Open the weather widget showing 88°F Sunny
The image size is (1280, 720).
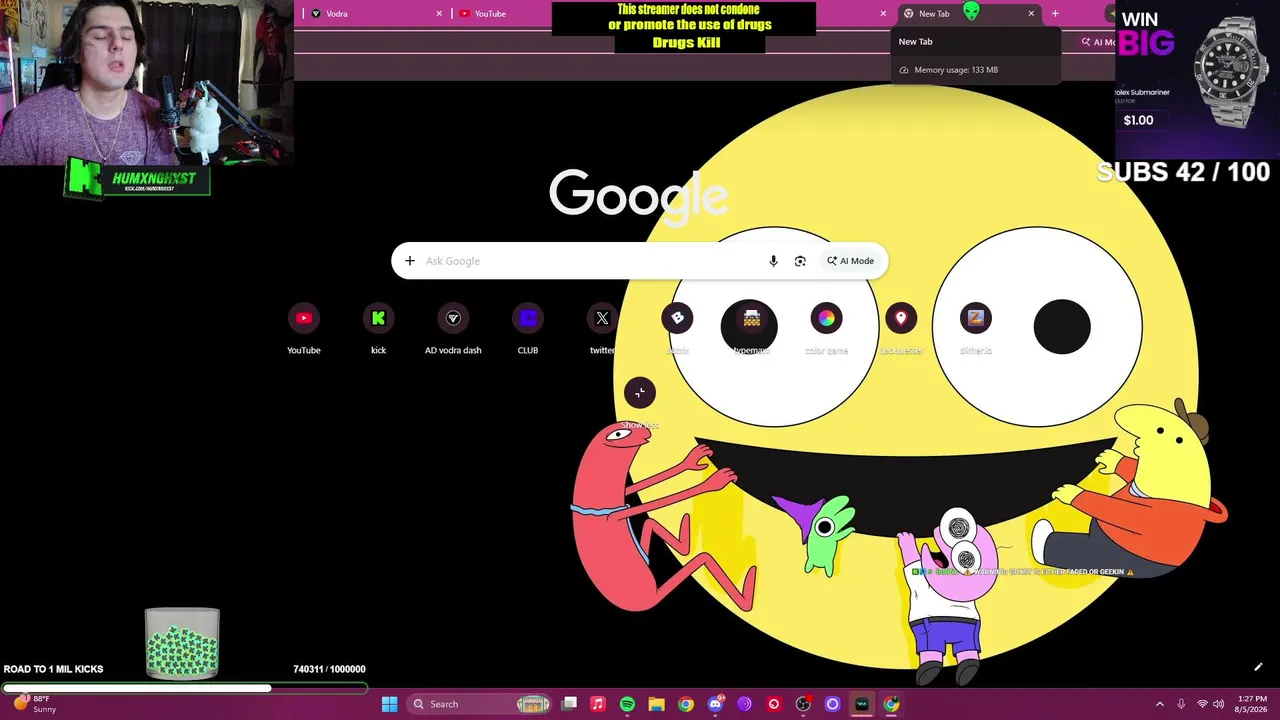tap(34, 704)
